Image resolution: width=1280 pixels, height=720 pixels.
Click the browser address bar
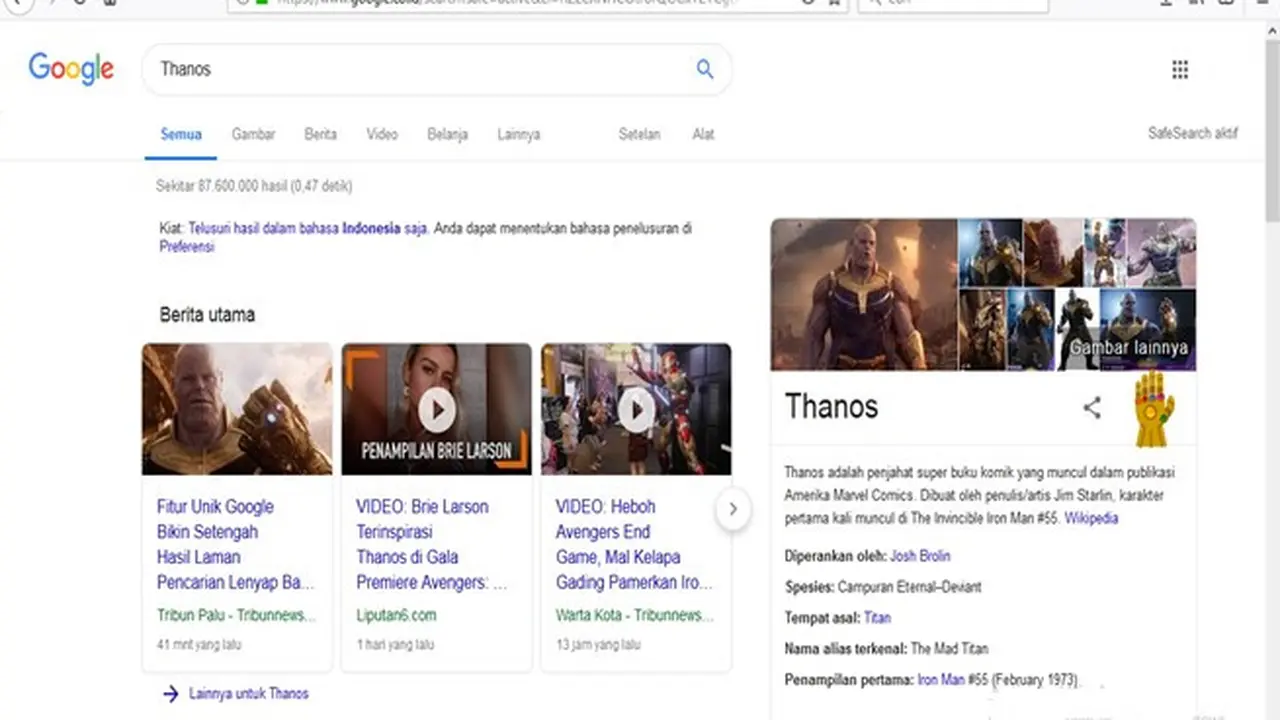coord(538,3)
